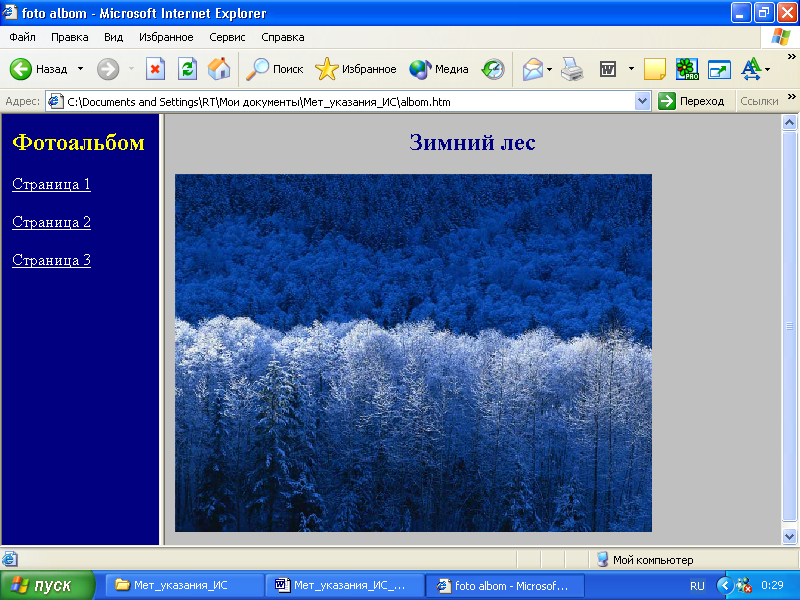800x600 pixels.
Task: Click the IE title bar icon
Action: click(x=10, y=12)
